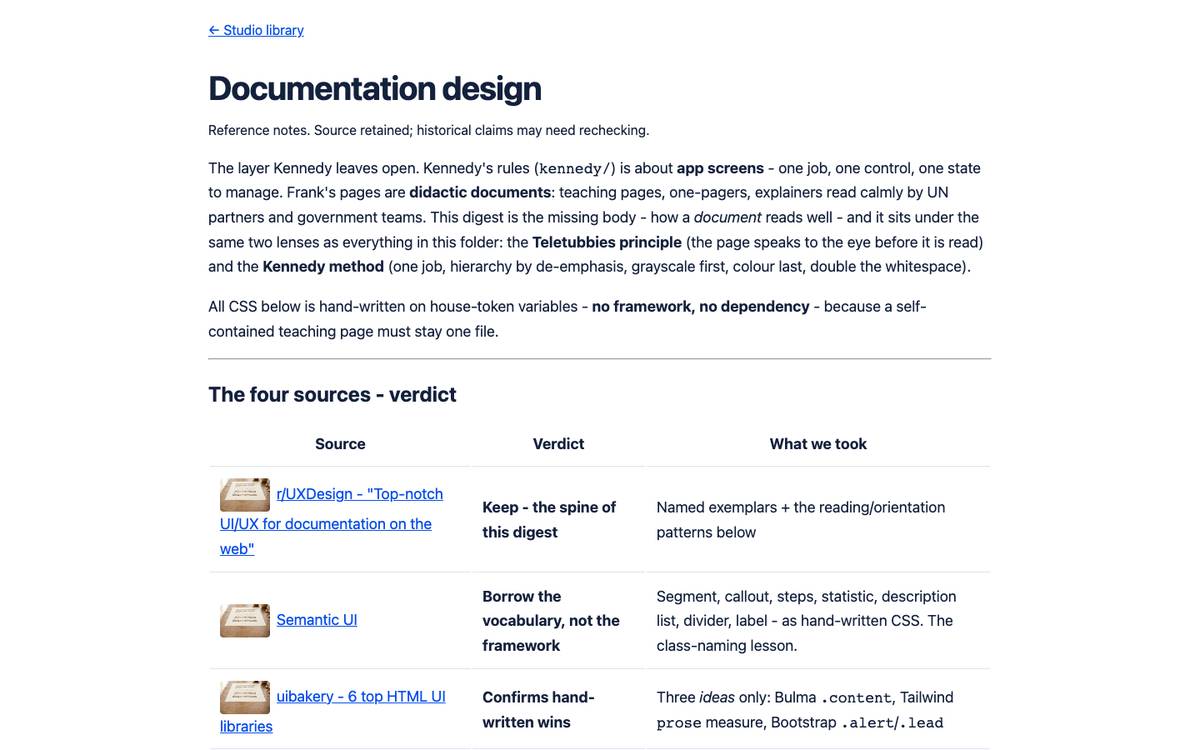Click the Documentation design page title
1200x750 pixels.
375,88
